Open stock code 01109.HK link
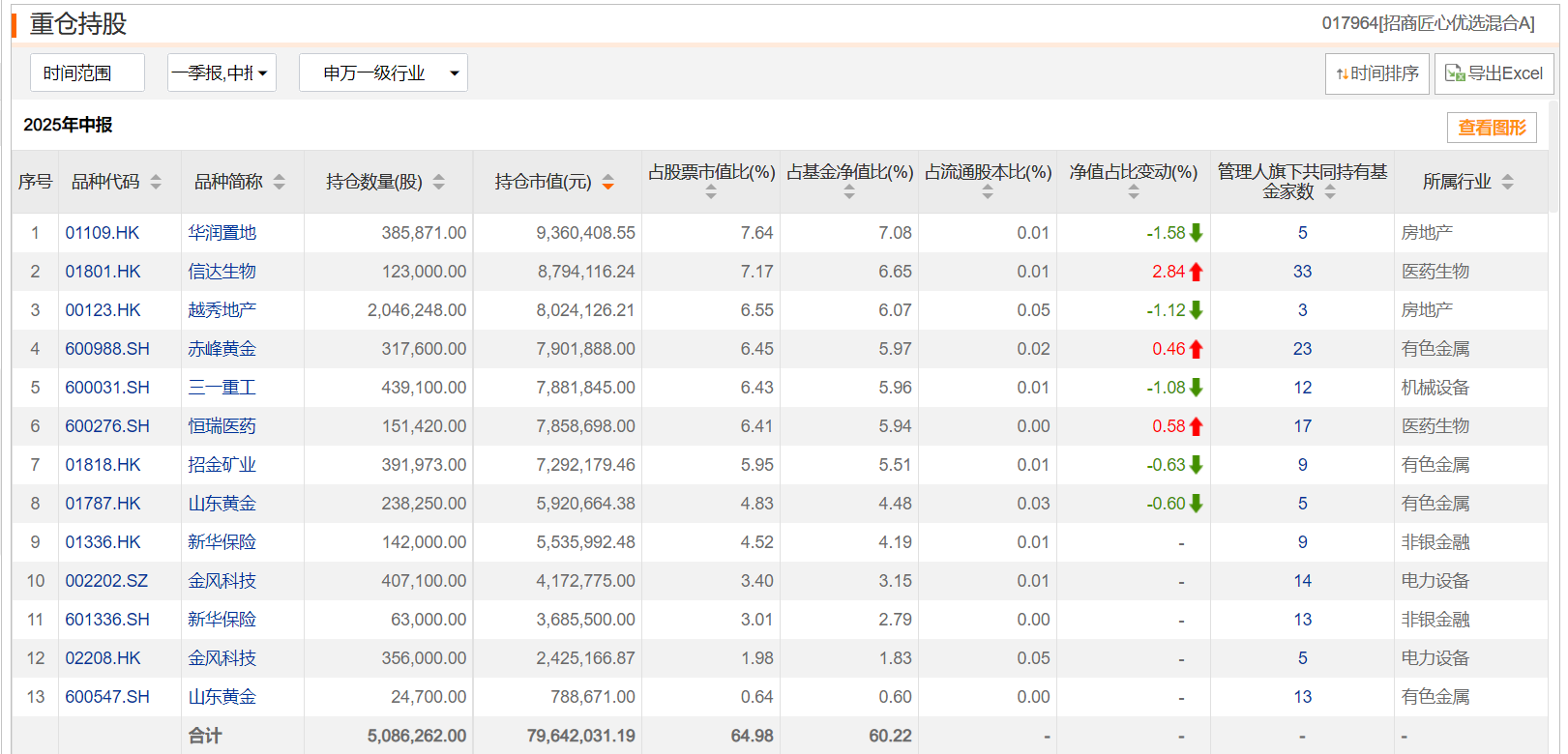Image resolution: width=1568 pixels, height=754 pixels. (103, 233)
